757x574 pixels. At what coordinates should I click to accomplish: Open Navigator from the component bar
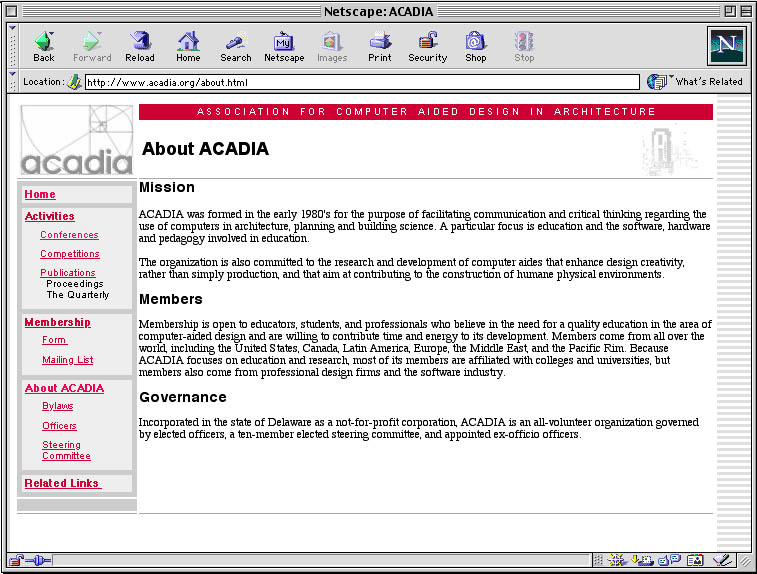[617, 560]
